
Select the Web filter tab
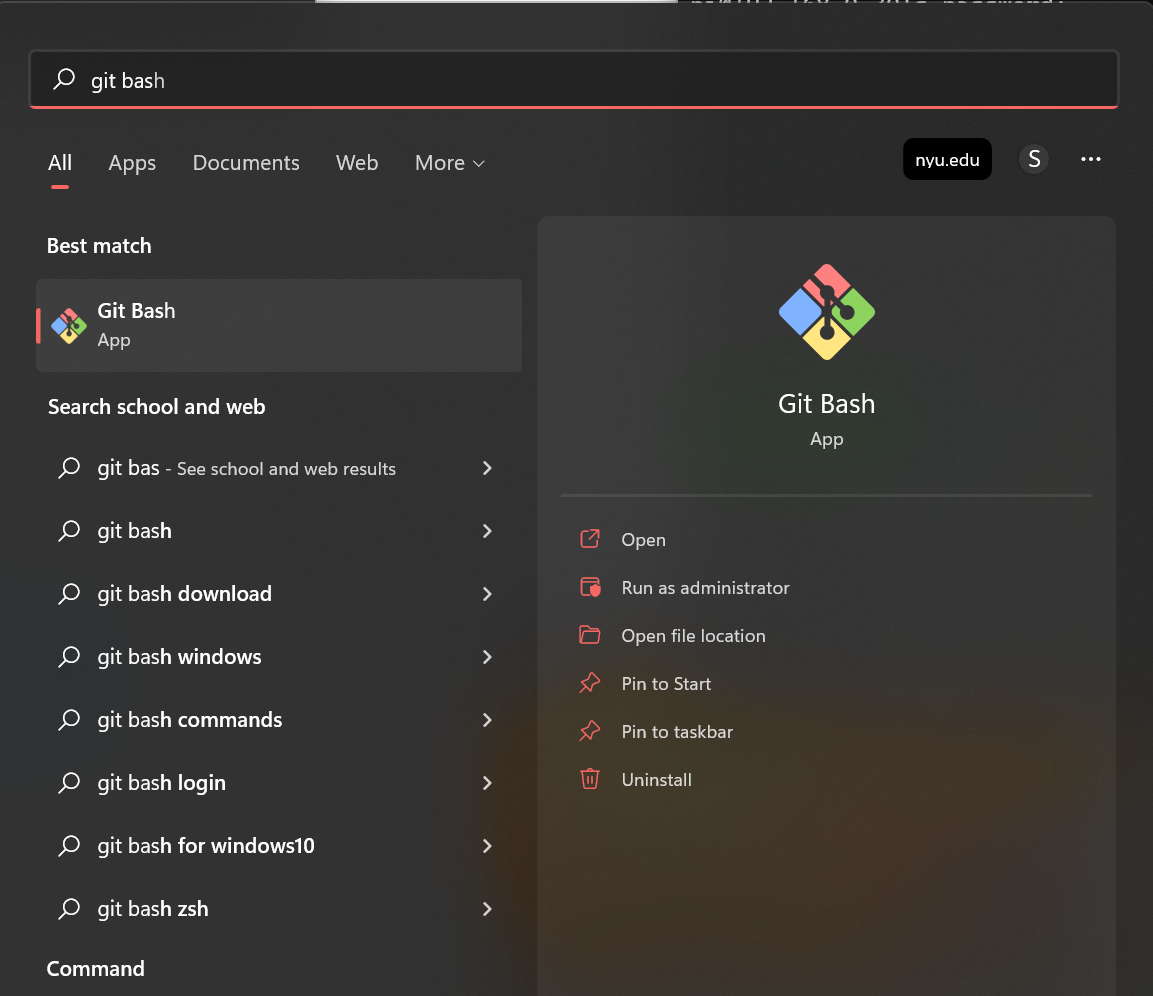pos(357,163)
